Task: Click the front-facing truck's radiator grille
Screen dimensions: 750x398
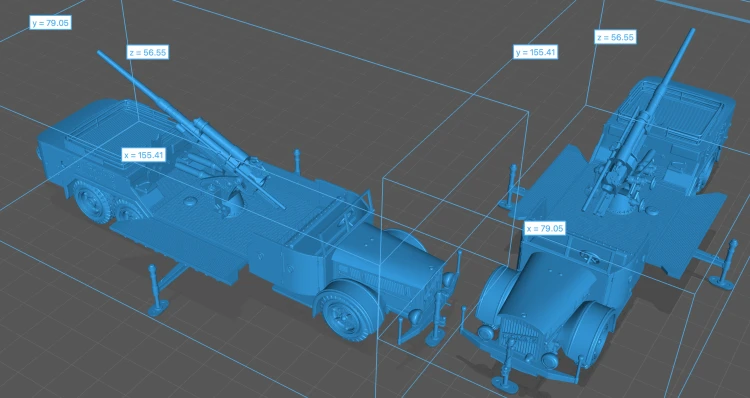Action: pyautogui.click(x=520, y=334)
